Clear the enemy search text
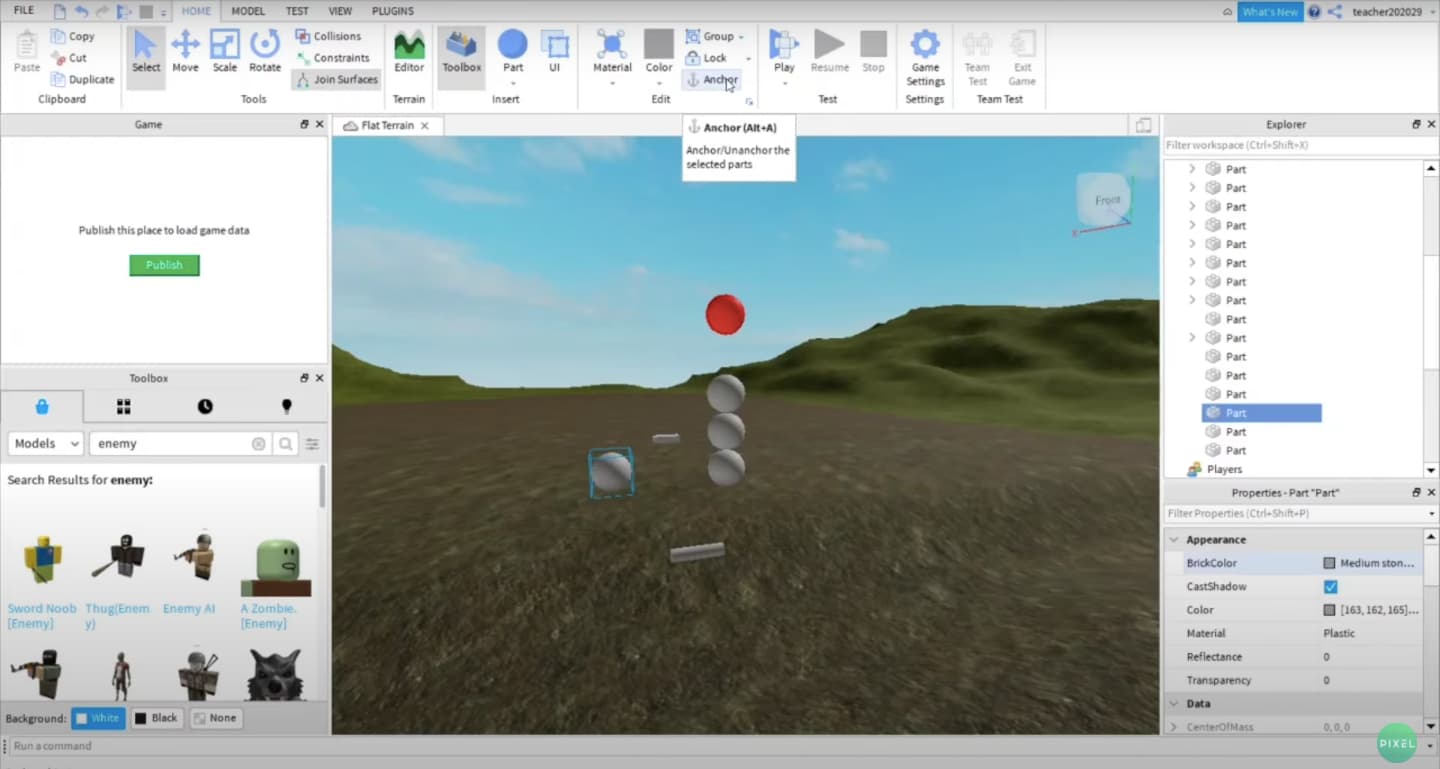1440x769 pixels. pyautogui.click(x=259, y=444)
